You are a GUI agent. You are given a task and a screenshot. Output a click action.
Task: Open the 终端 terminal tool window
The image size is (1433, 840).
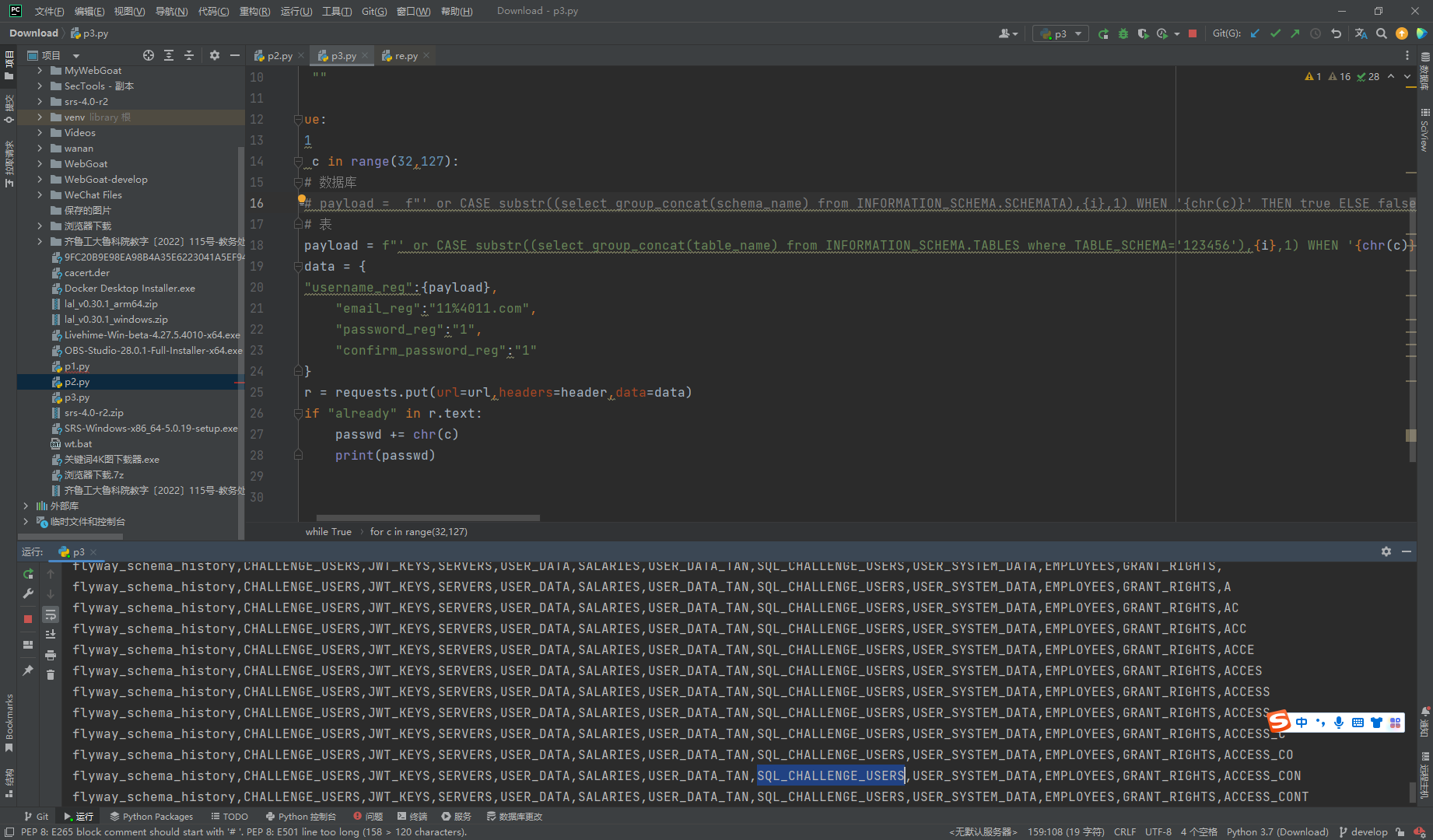(412, 817)
